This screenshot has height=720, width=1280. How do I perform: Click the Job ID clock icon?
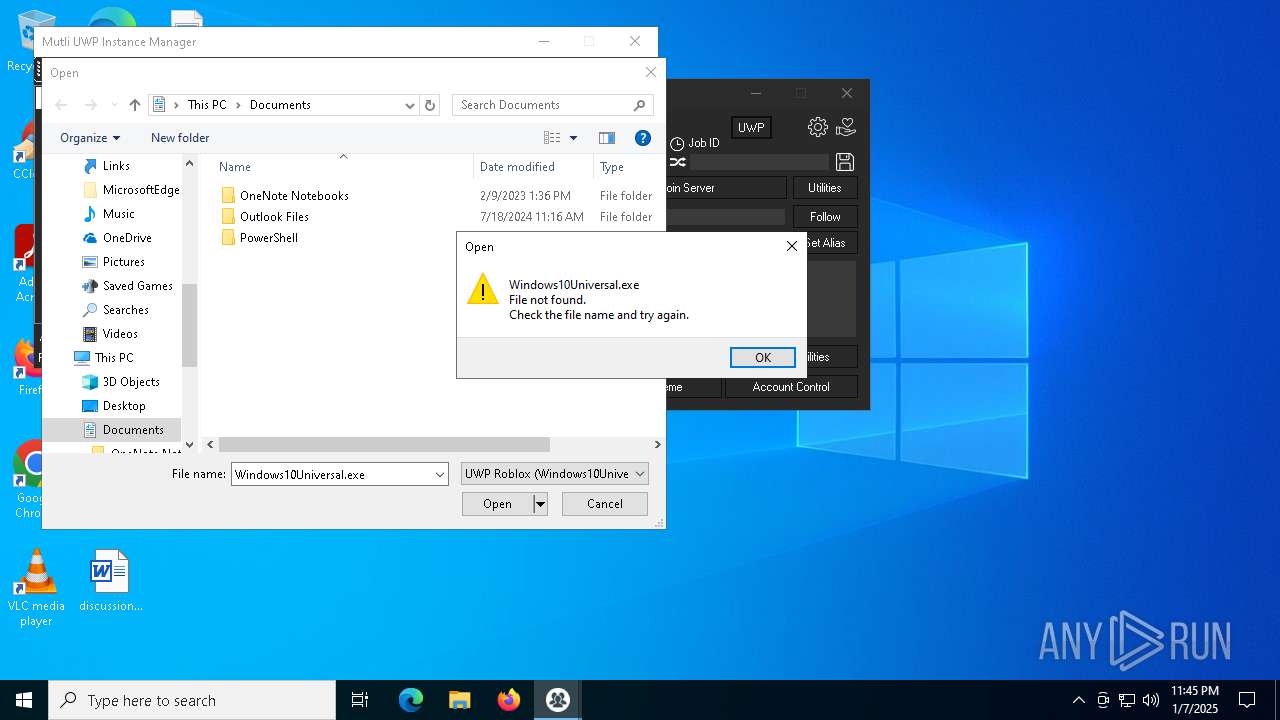tap(677, 144)
